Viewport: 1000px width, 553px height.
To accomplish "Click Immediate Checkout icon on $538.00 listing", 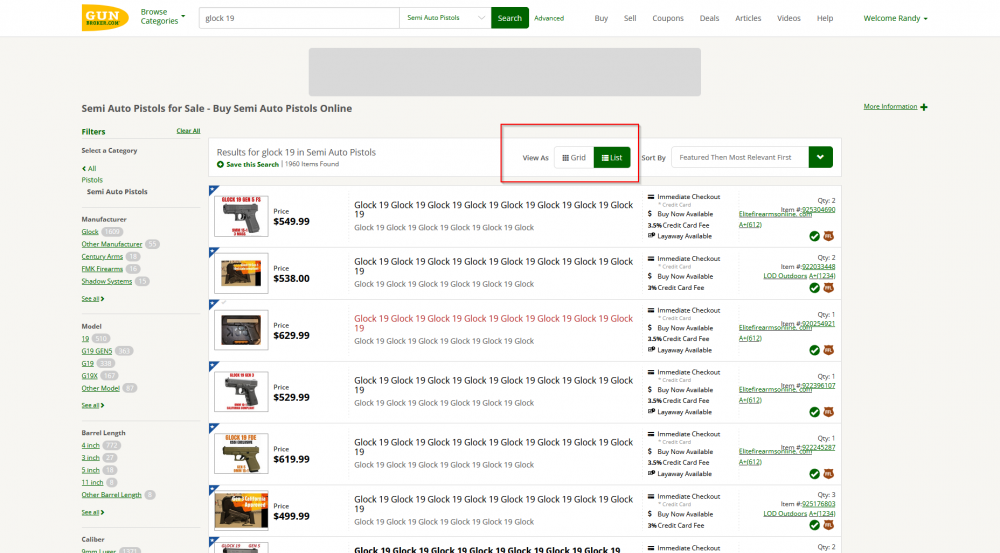I will point(651,259).
